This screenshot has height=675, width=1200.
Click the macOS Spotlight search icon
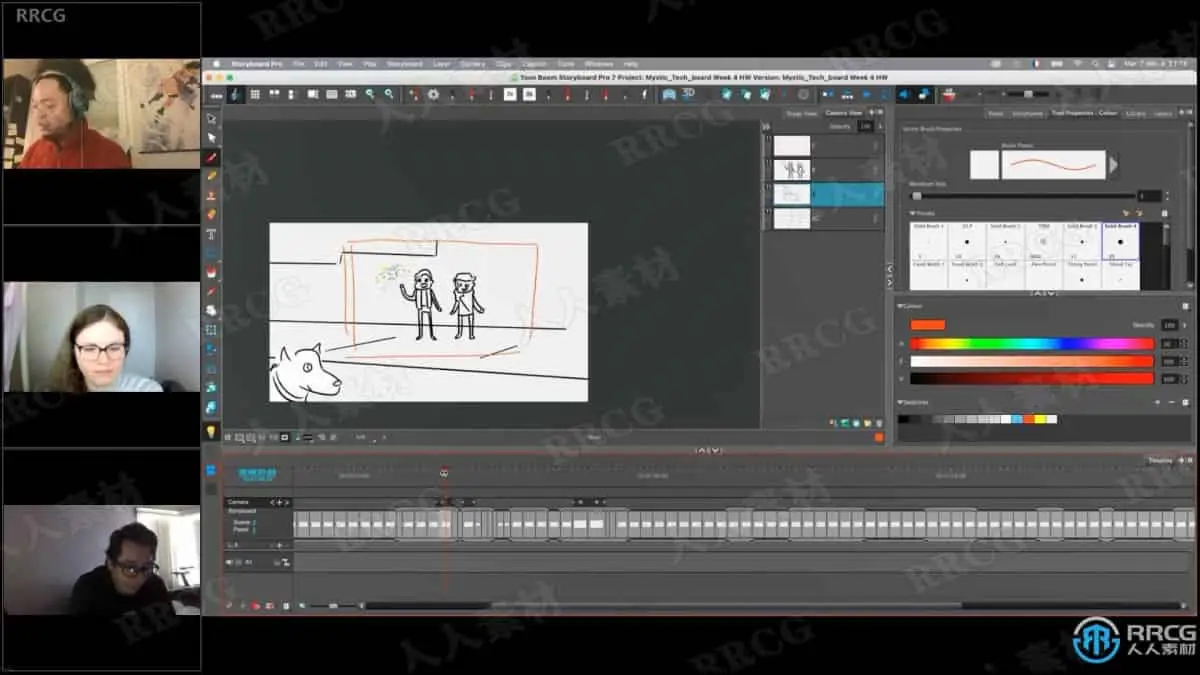[1096, 63]
